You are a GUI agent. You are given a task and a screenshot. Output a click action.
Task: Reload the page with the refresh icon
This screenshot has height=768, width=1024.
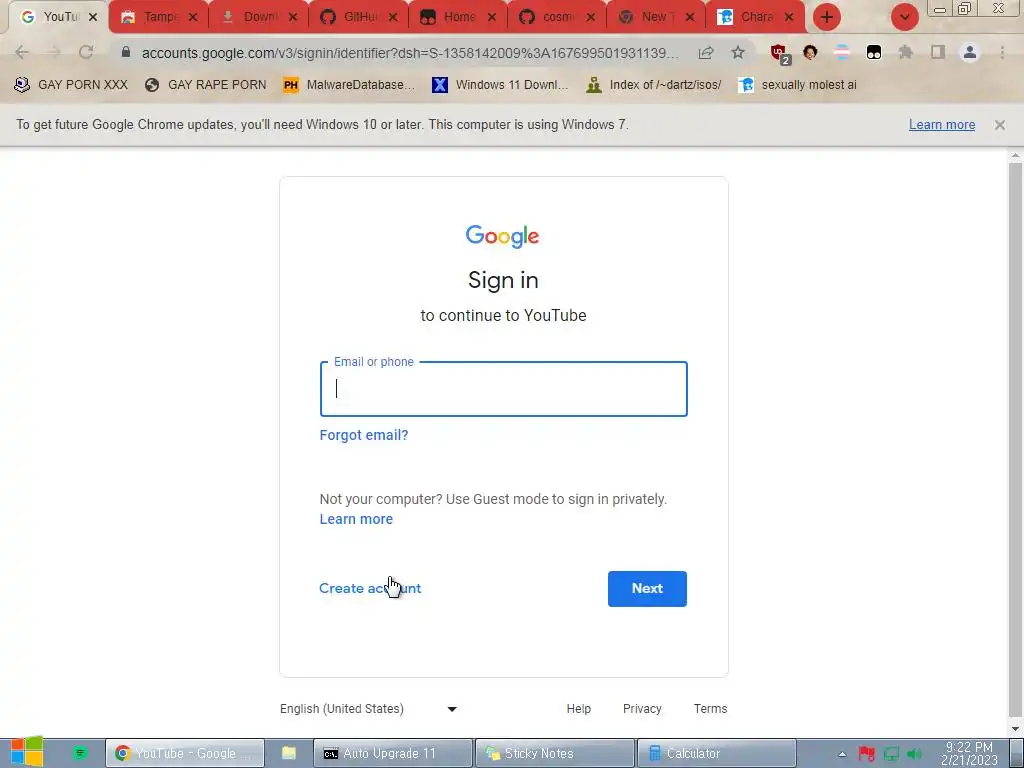[x=86, y=52]
